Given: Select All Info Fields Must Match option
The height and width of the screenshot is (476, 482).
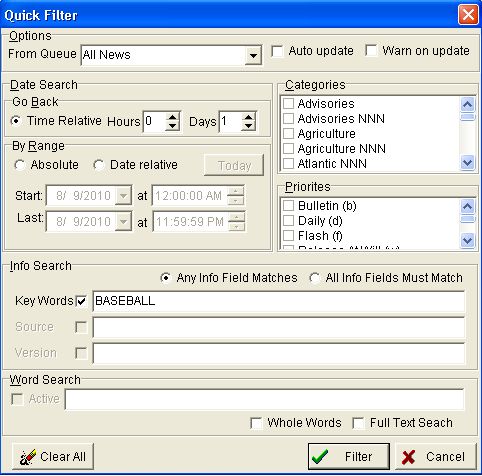Looking at the screenshot, I should pyautogui.click(x=315, y=278).
